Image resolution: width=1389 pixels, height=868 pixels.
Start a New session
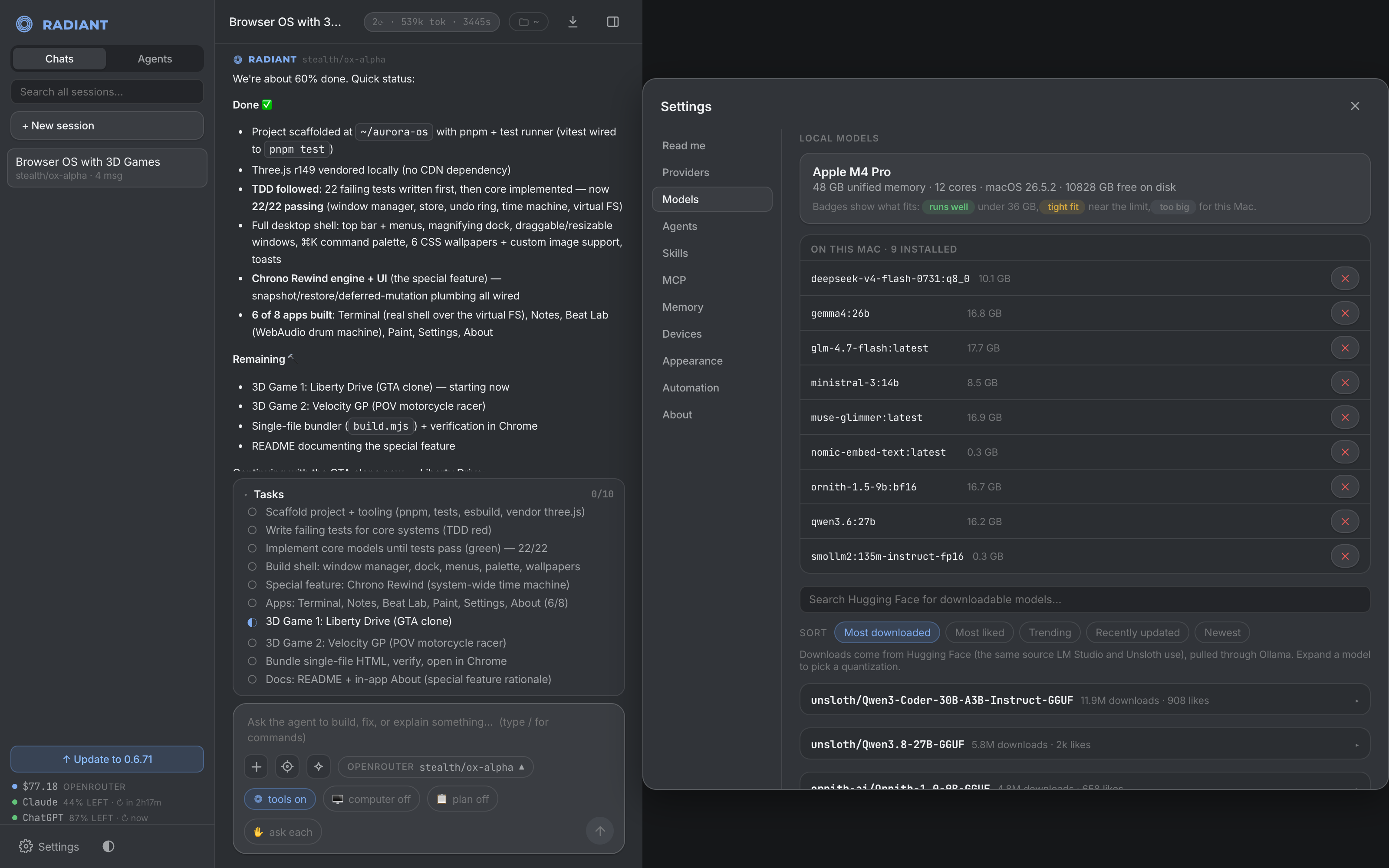click(107, 126)
